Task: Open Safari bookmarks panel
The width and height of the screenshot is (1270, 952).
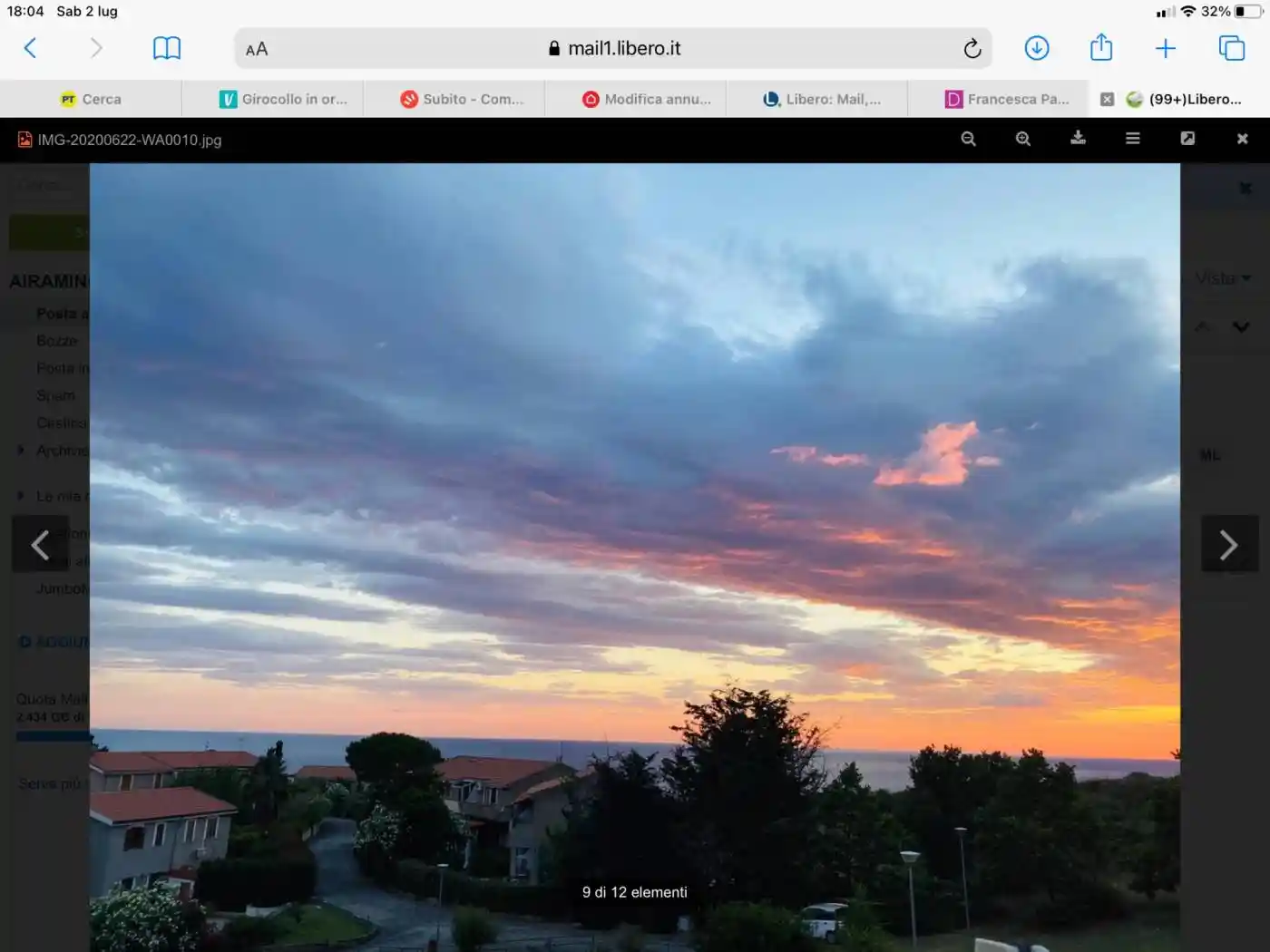Action: (x=167, y=48)
